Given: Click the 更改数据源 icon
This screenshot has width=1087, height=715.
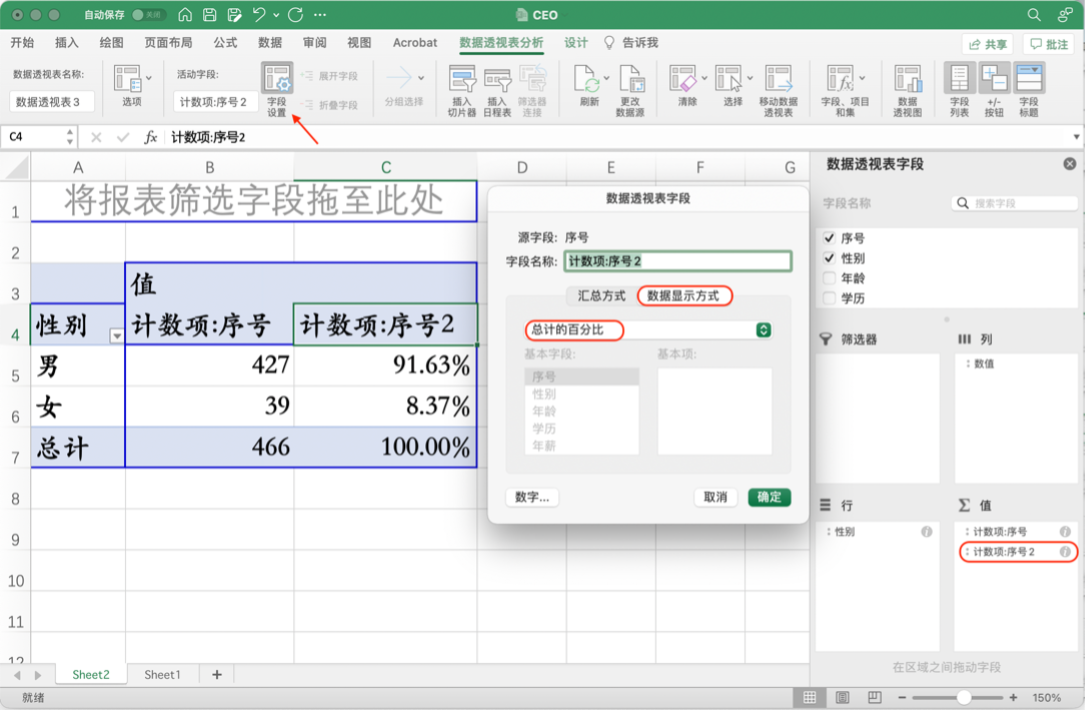Looking at the screenshot, I should click(x=630, y=80).
